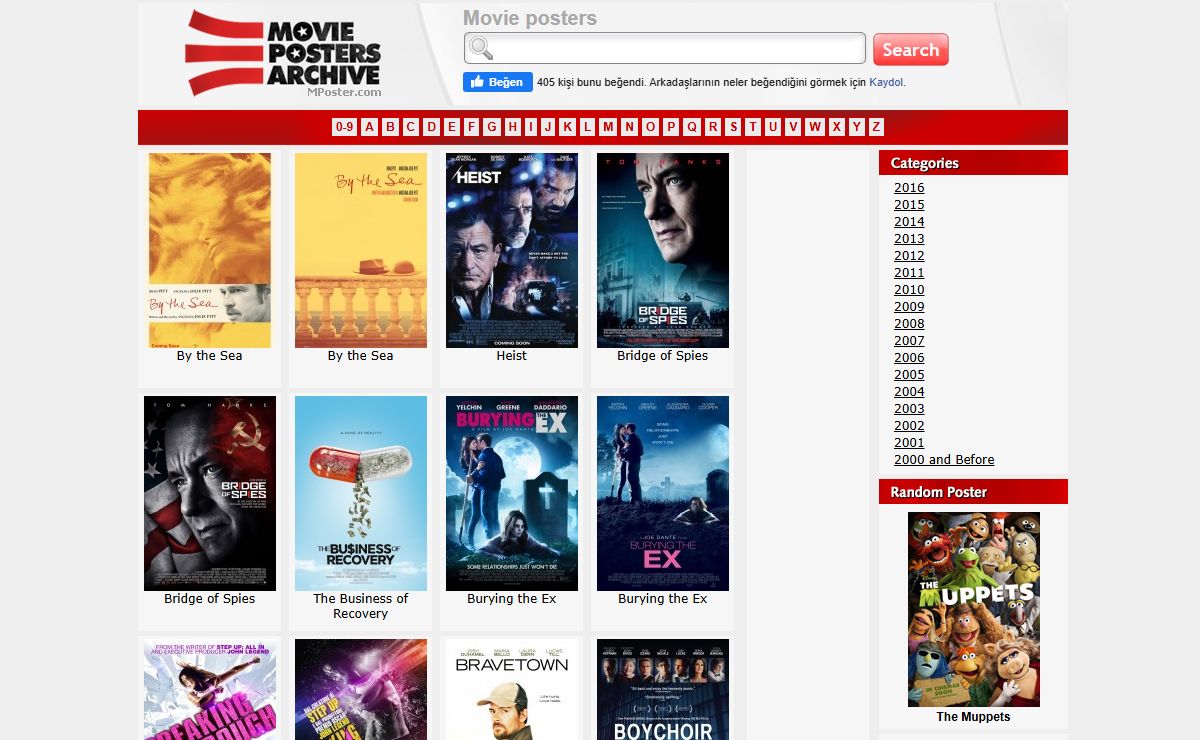Open the 2000 and Before category
Viewport: 1200px width, 740px height.
point(944,460)
